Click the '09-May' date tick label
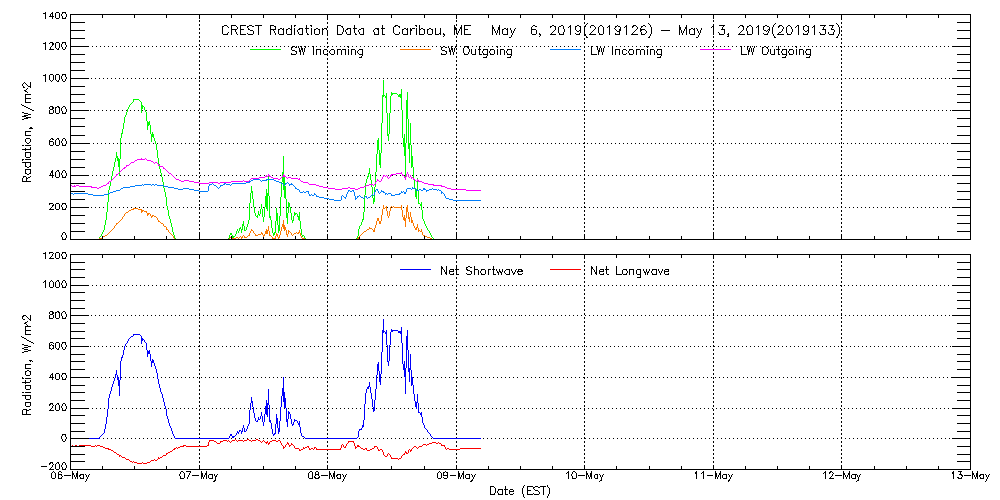The image size is (1000, 500). pyautogui.click(x=456, y=476)
